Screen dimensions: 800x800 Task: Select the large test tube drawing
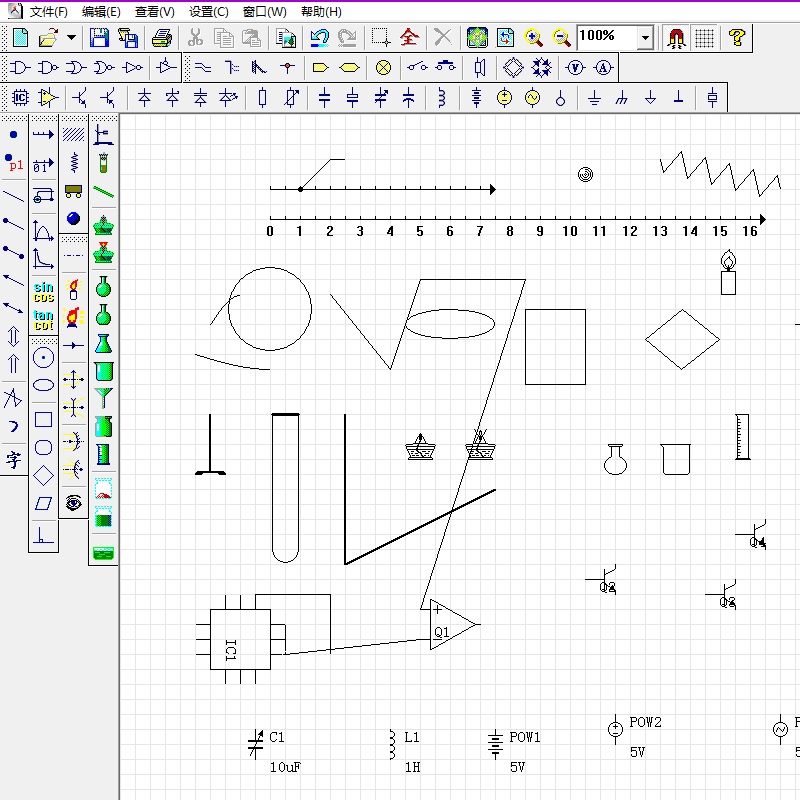285,488
